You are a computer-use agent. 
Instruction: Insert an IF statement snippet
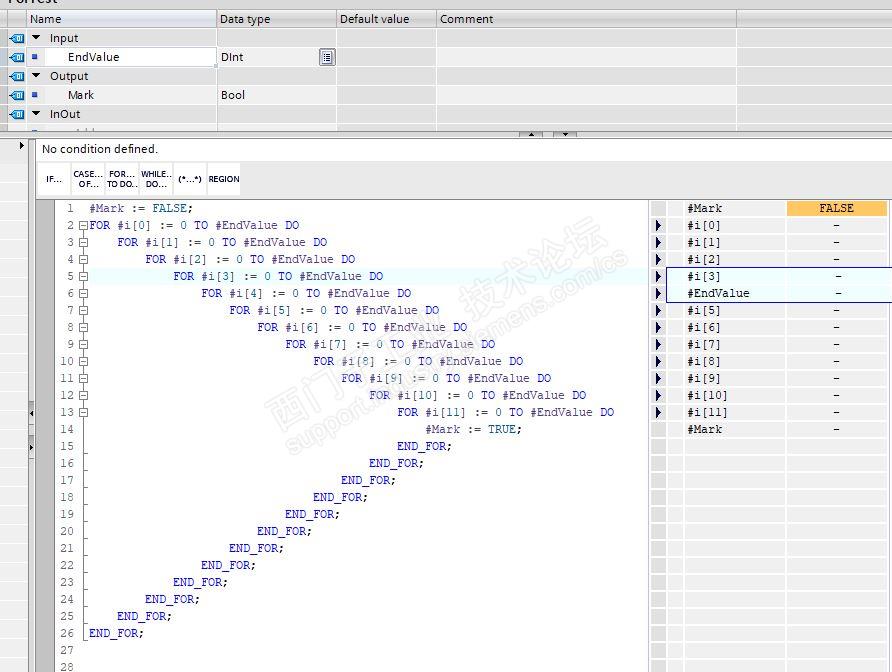54,179
